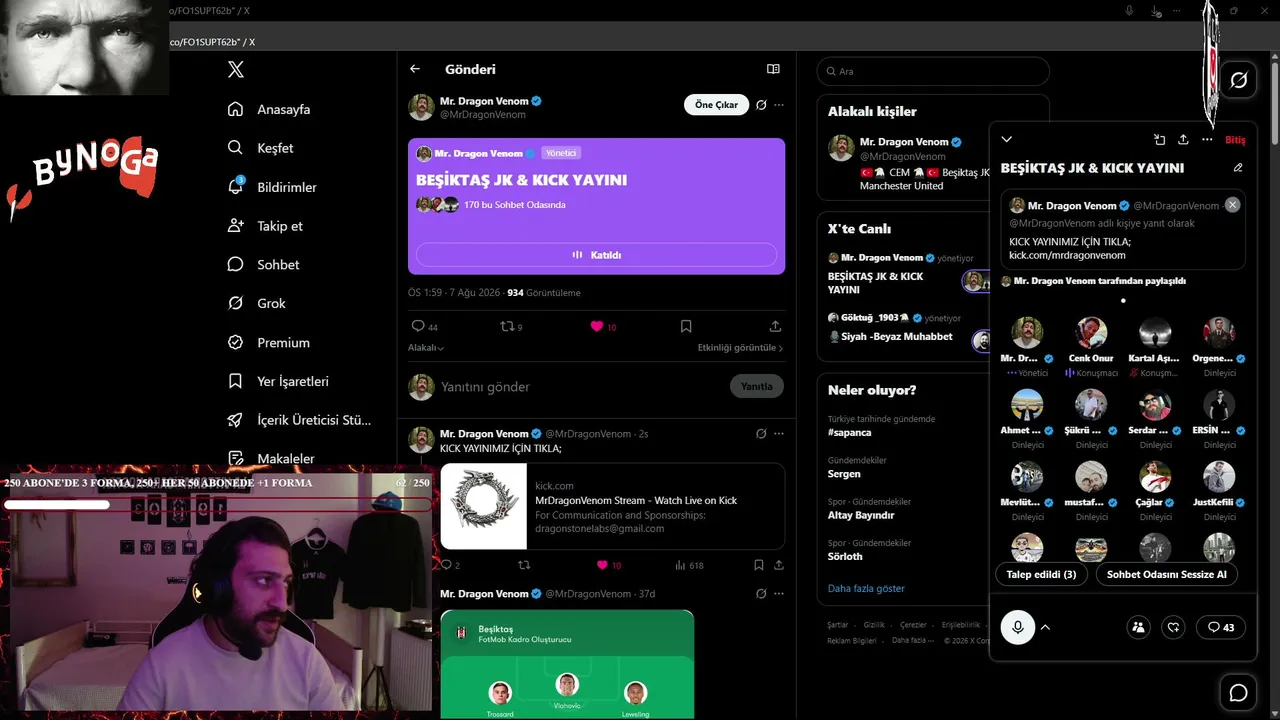This screenshot has width=1280, height=720.
Task: Go back using the arrow beside Gönderi
Action: point(415,69)
